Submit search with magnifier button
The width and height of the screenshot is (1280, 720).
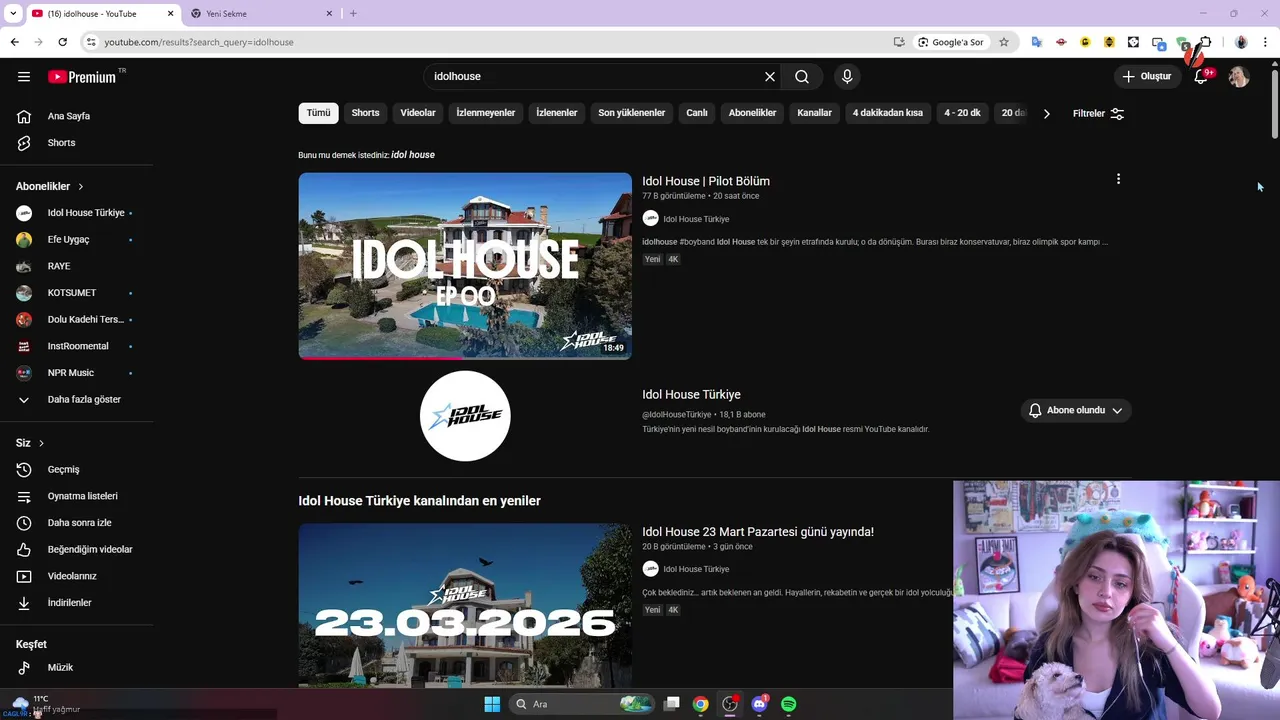tap(802, 77)
